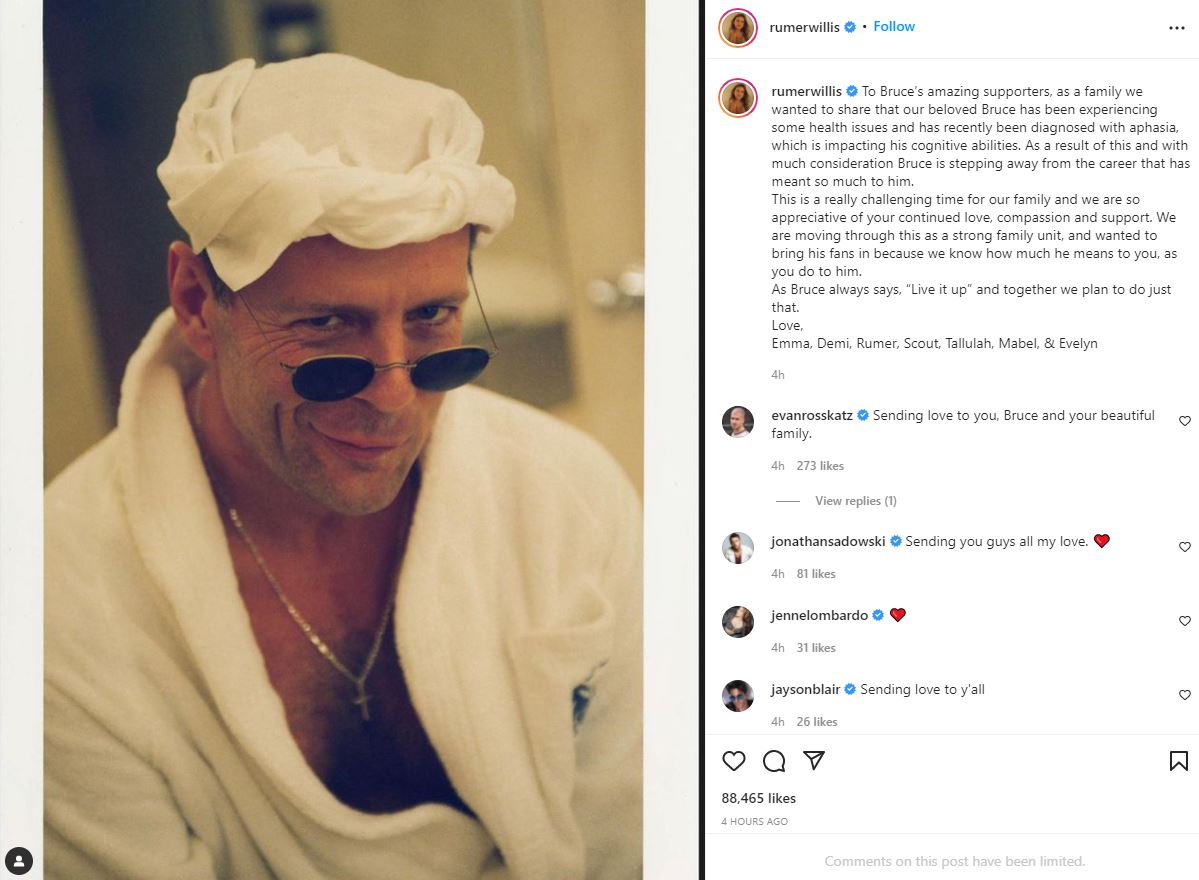Image resolution: width=1199 pixels, height=880 pixels.
Task: Open evanrosskatz profile avatar
Action: 738,421
